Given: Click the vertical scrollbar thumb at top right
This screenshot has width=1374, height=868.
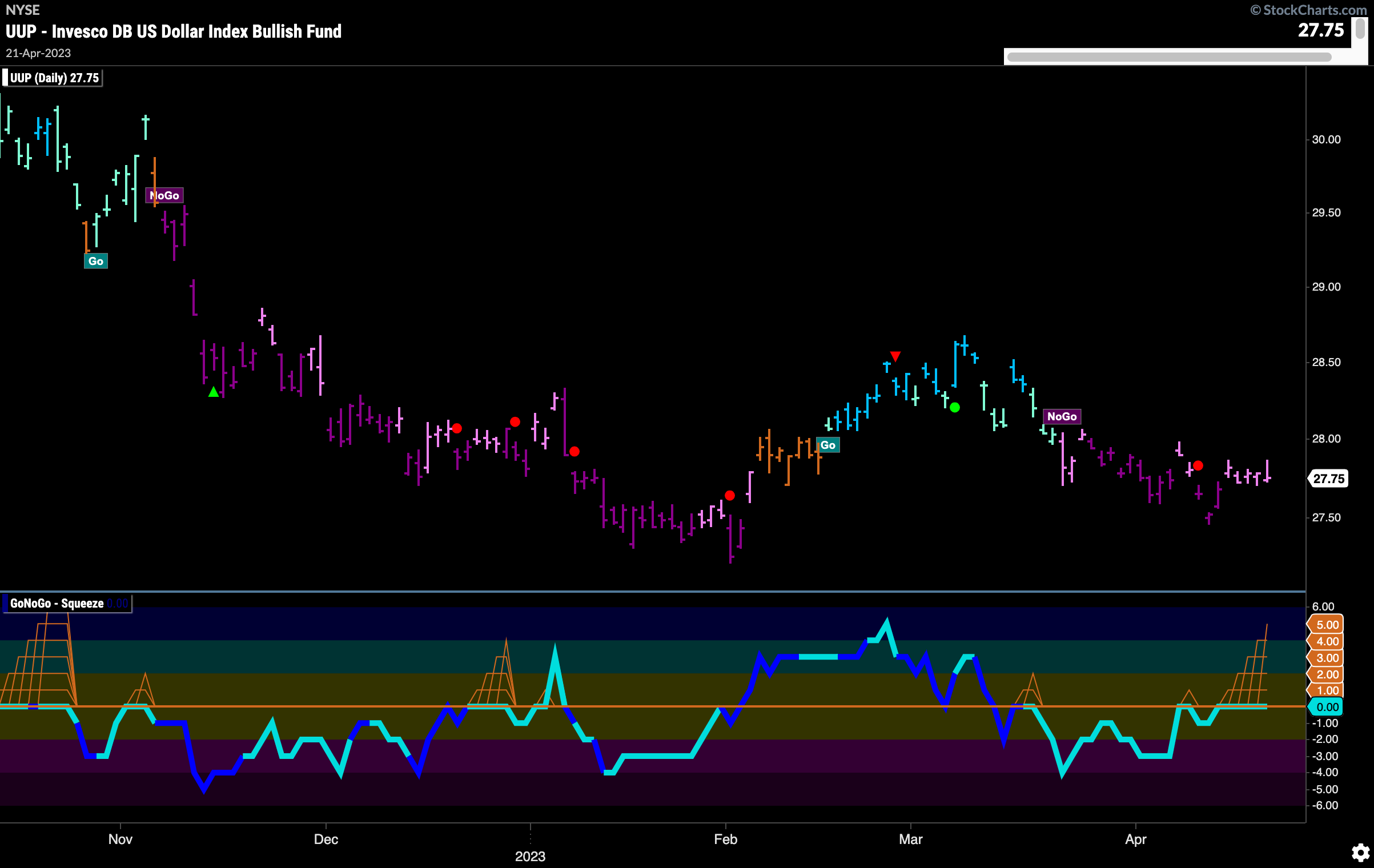Looking at the screenshot, I should (1361, 29).
